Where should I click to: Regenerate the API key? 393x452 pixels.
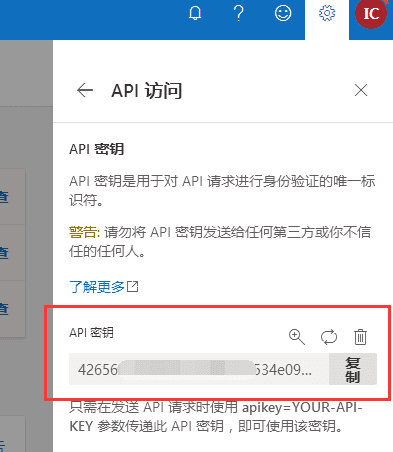(329, 337)
